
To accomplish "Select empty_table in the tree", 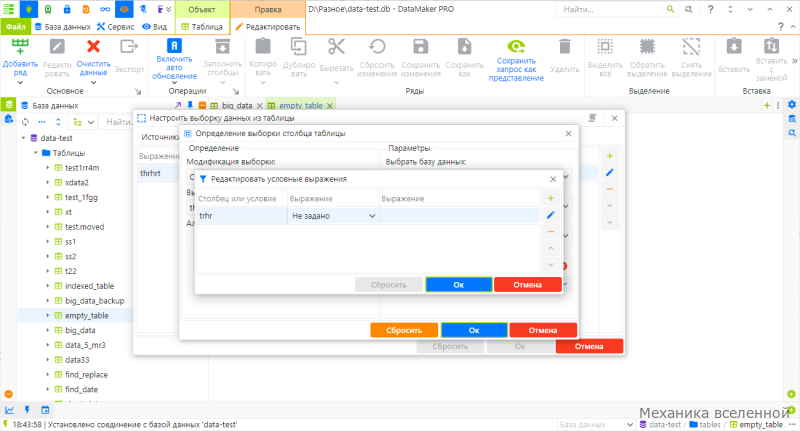I will (x=86, y=316).
